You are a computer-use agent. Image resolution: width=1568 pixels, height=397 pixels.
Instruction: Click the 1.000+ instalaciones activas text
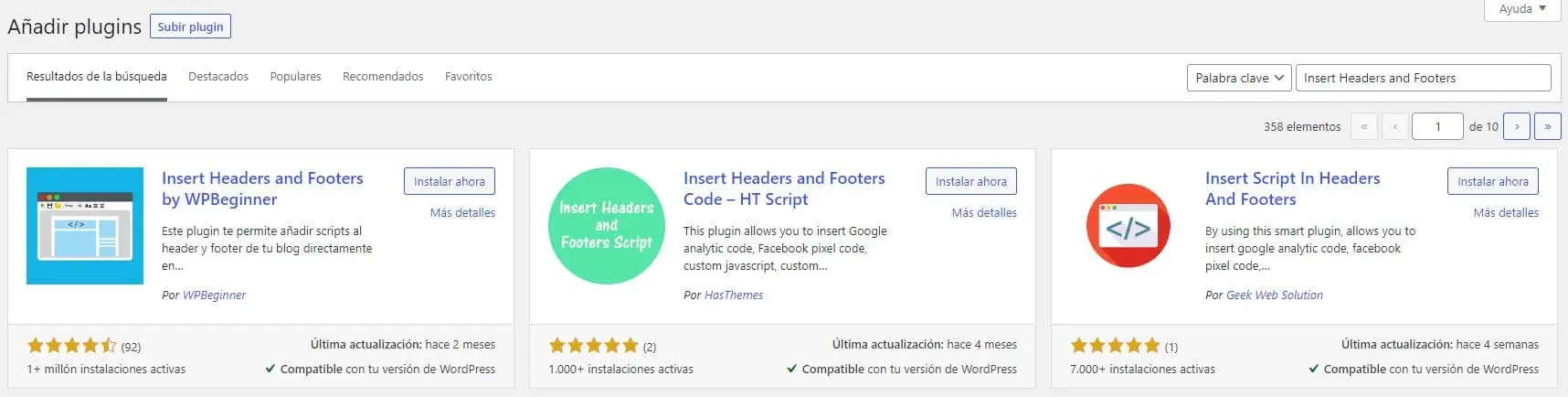pyautogui.click(x=621, y=370)
